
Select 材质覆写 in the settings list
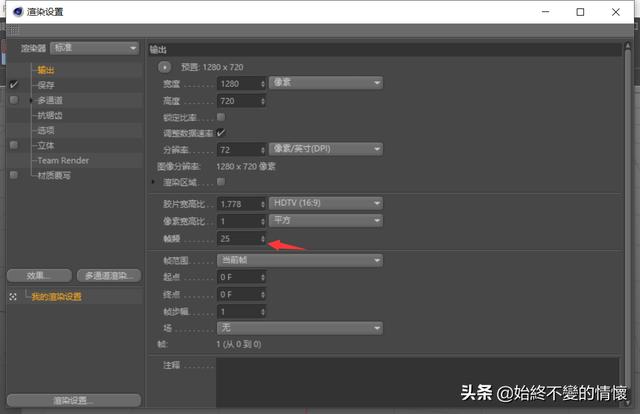coord(54,176)
